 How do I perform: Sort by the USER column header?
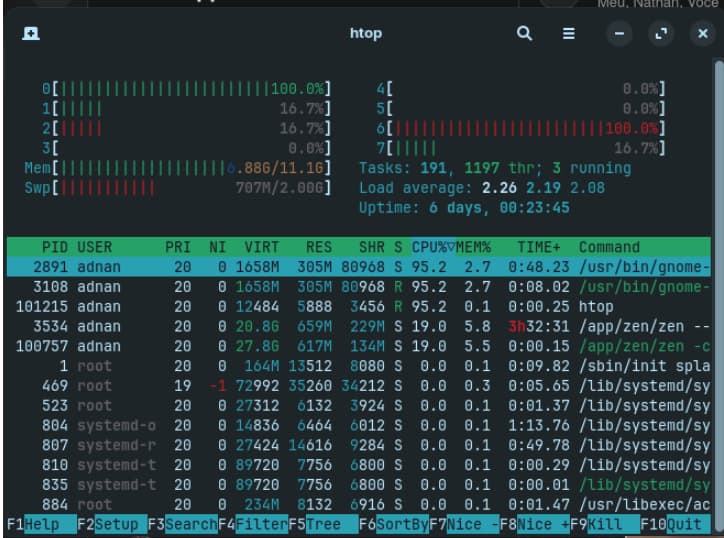tap(94, 247)
